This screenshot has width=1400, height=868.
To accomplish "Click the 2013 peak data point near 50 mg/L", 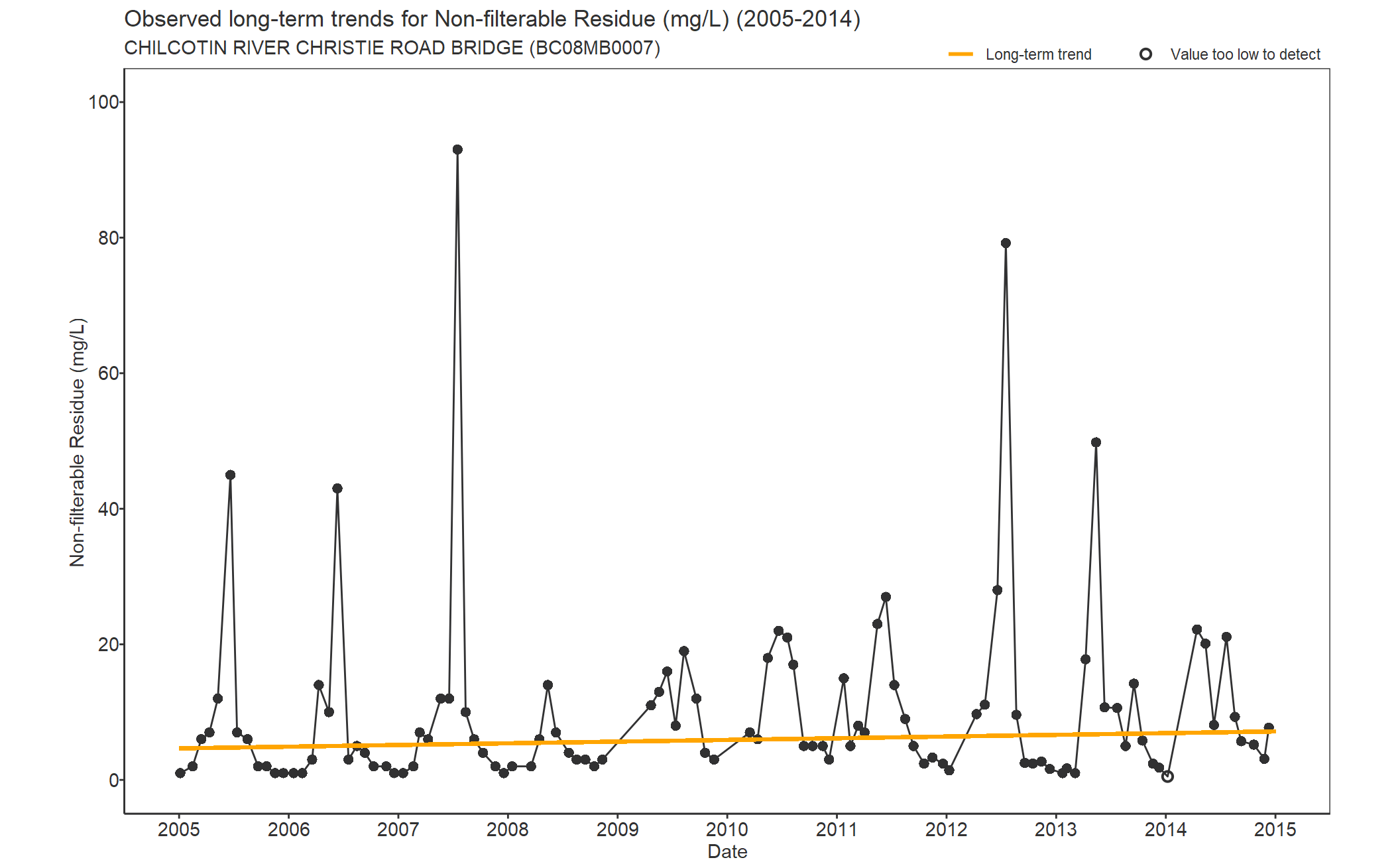I will (1096, 442).
